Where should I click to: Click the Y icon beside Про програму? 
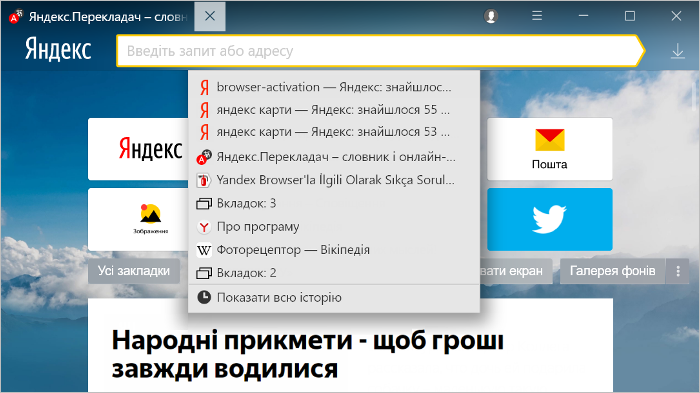click(204, 227)
